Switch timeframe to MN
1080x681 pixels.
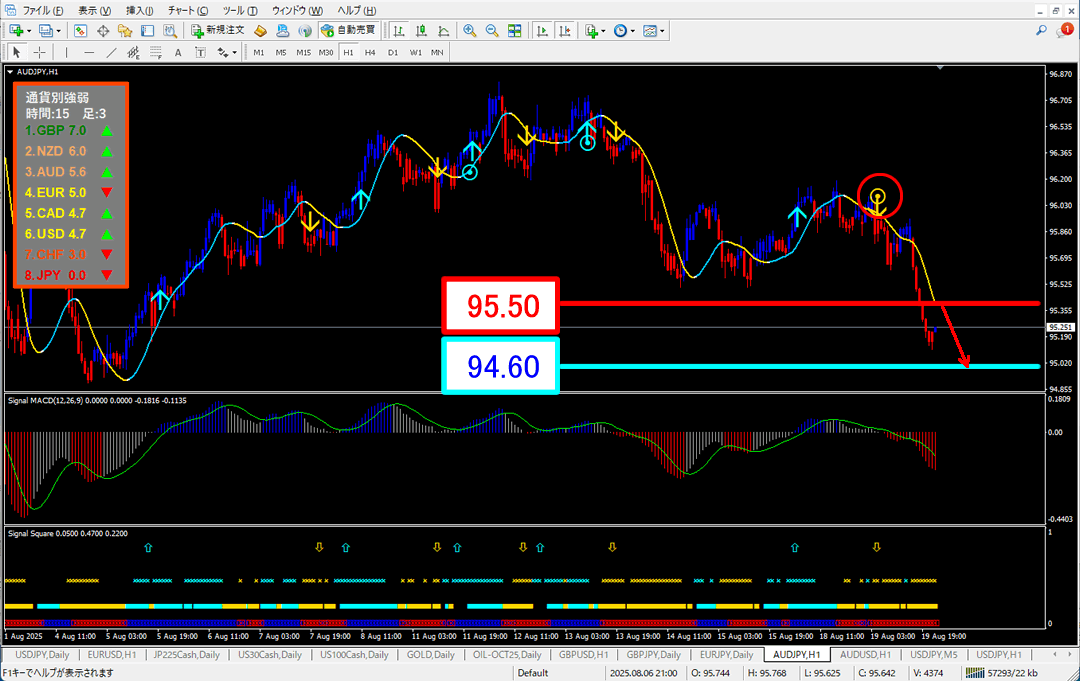(437, 52)
